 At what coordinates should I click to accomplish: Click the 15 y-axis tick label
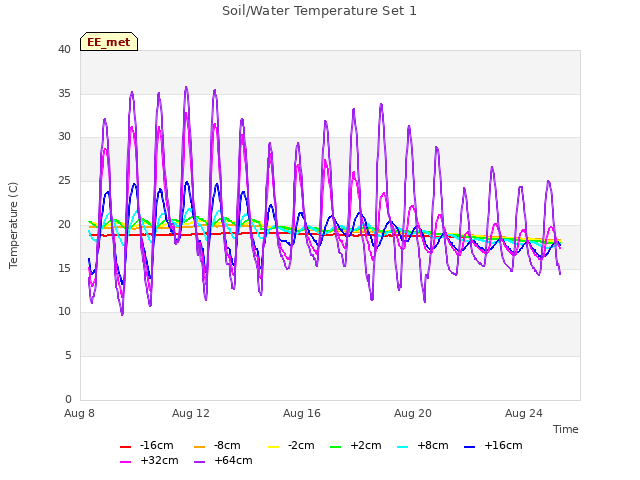coord(64,268)
